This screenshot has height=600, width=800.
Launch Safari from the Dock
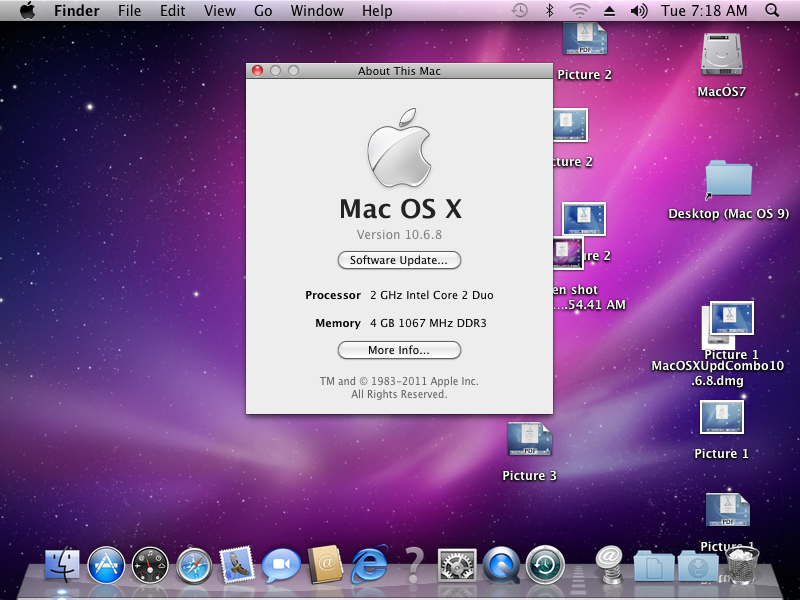(x=194, y=565)
